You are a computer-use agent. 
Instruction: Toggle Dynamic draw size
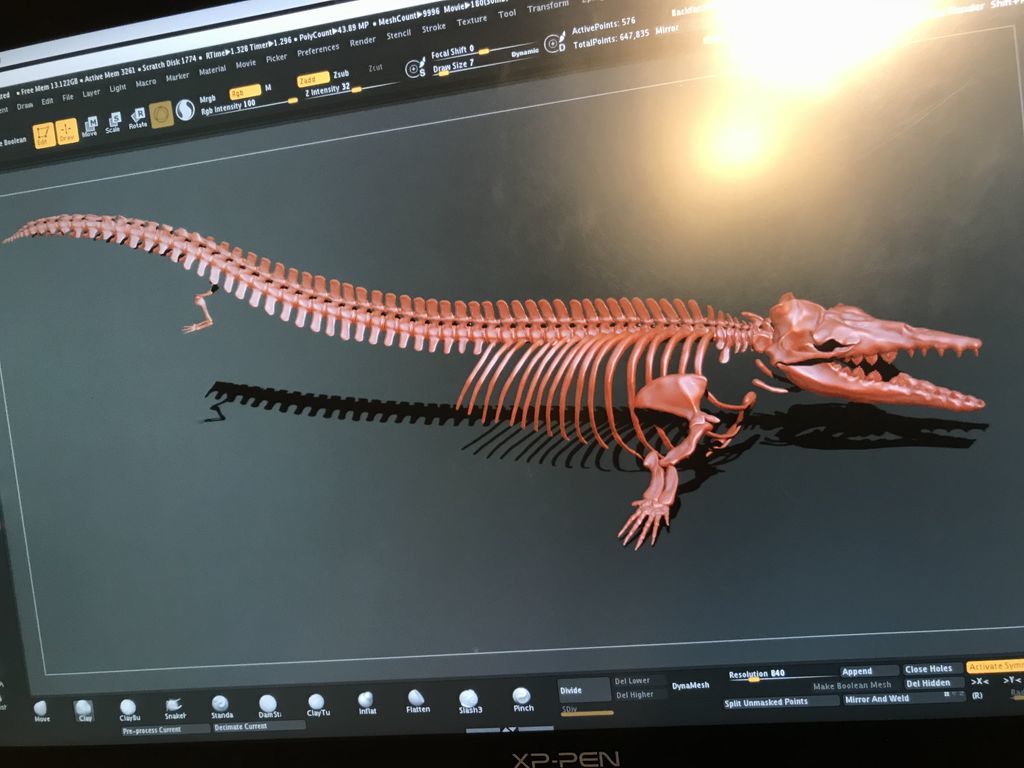[524, 52]
